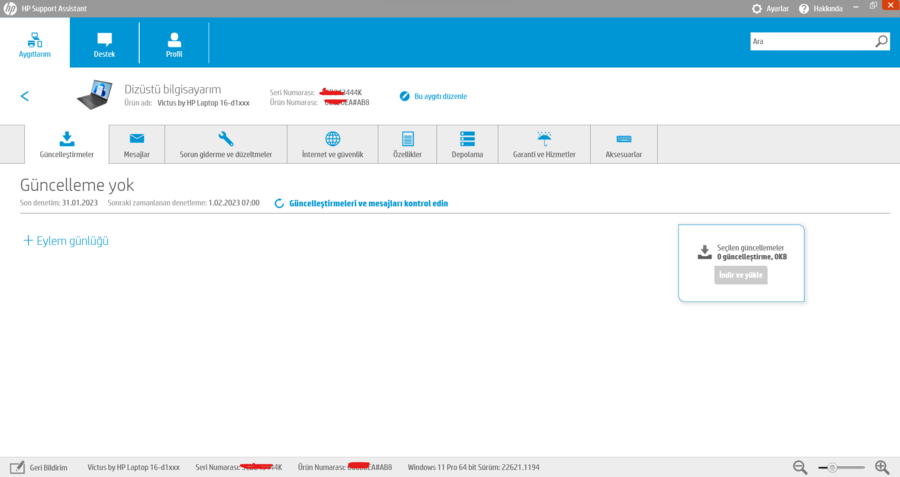This screenshot has height=477, width=900.
Task: Open Garanti ve Hizmetler tab
Action: (544, 145)
